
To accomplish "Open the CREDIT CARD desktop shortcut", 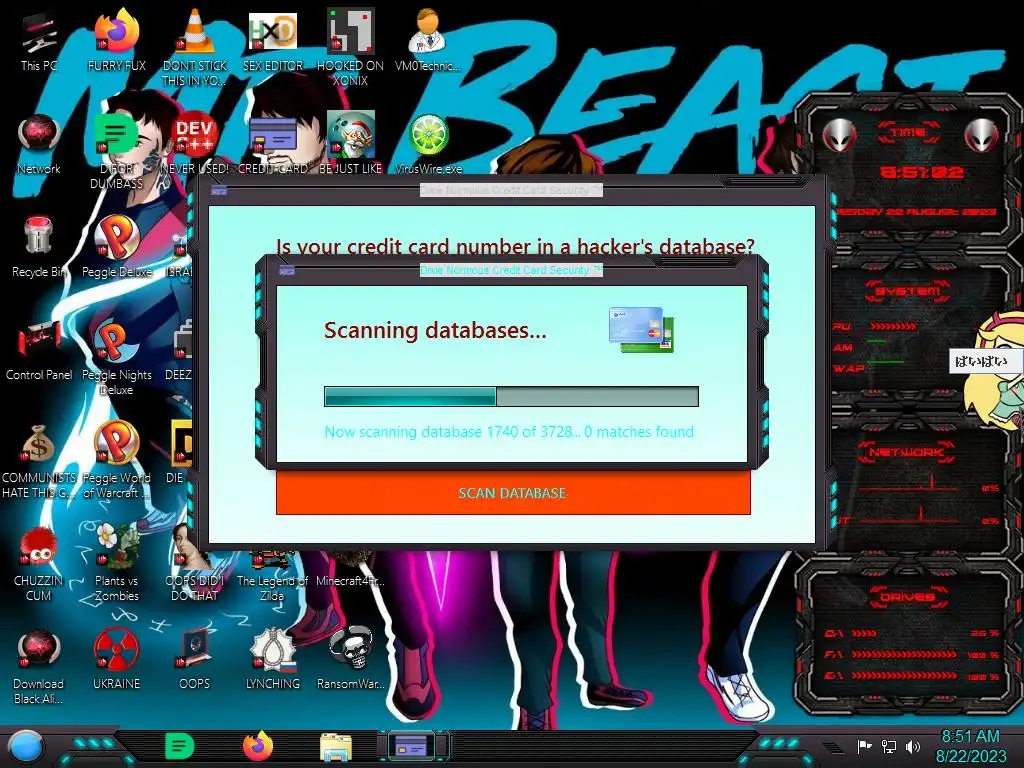I will click(x=273, y=144).
